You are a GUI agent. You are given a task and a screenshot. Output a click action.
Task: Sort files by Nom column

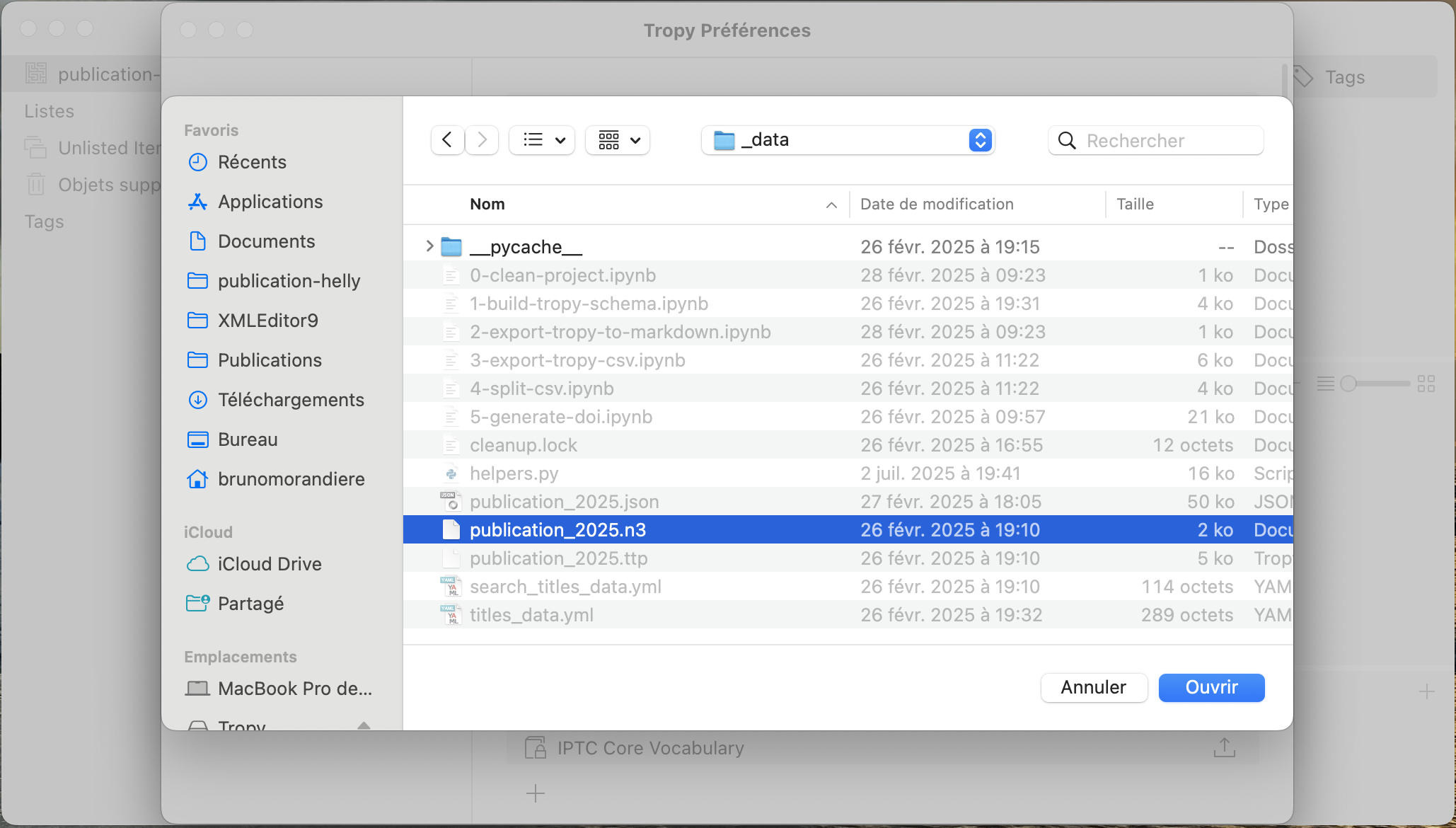click(488, 204)
